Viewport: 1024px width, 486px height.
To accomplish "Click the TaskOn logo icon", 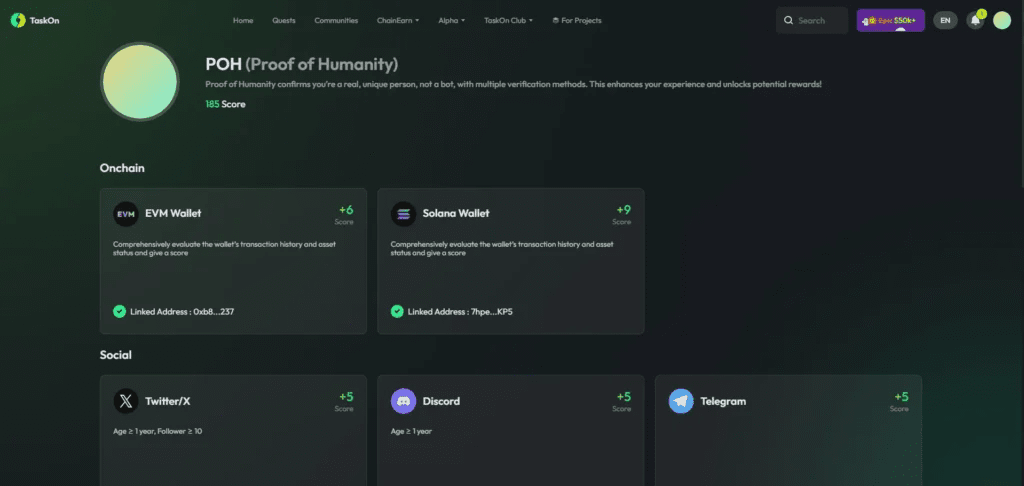I will (x=18, y=20).
